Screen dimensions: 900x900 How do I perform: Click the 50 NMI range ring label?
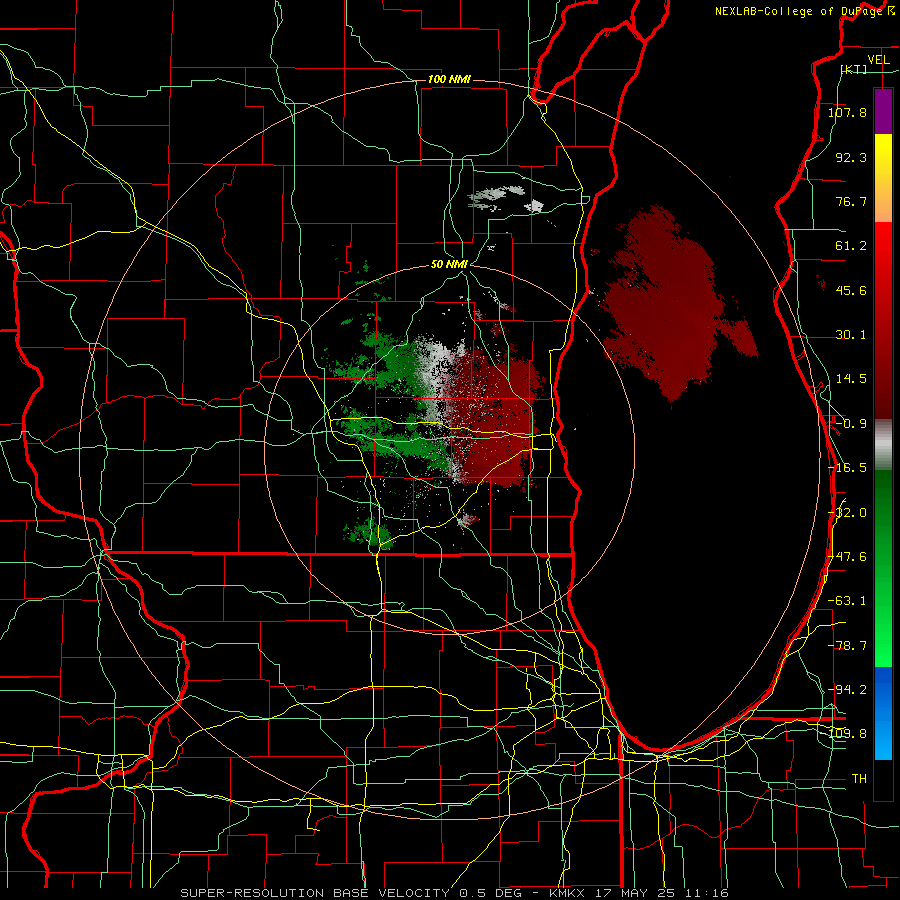tap(449, 265)
